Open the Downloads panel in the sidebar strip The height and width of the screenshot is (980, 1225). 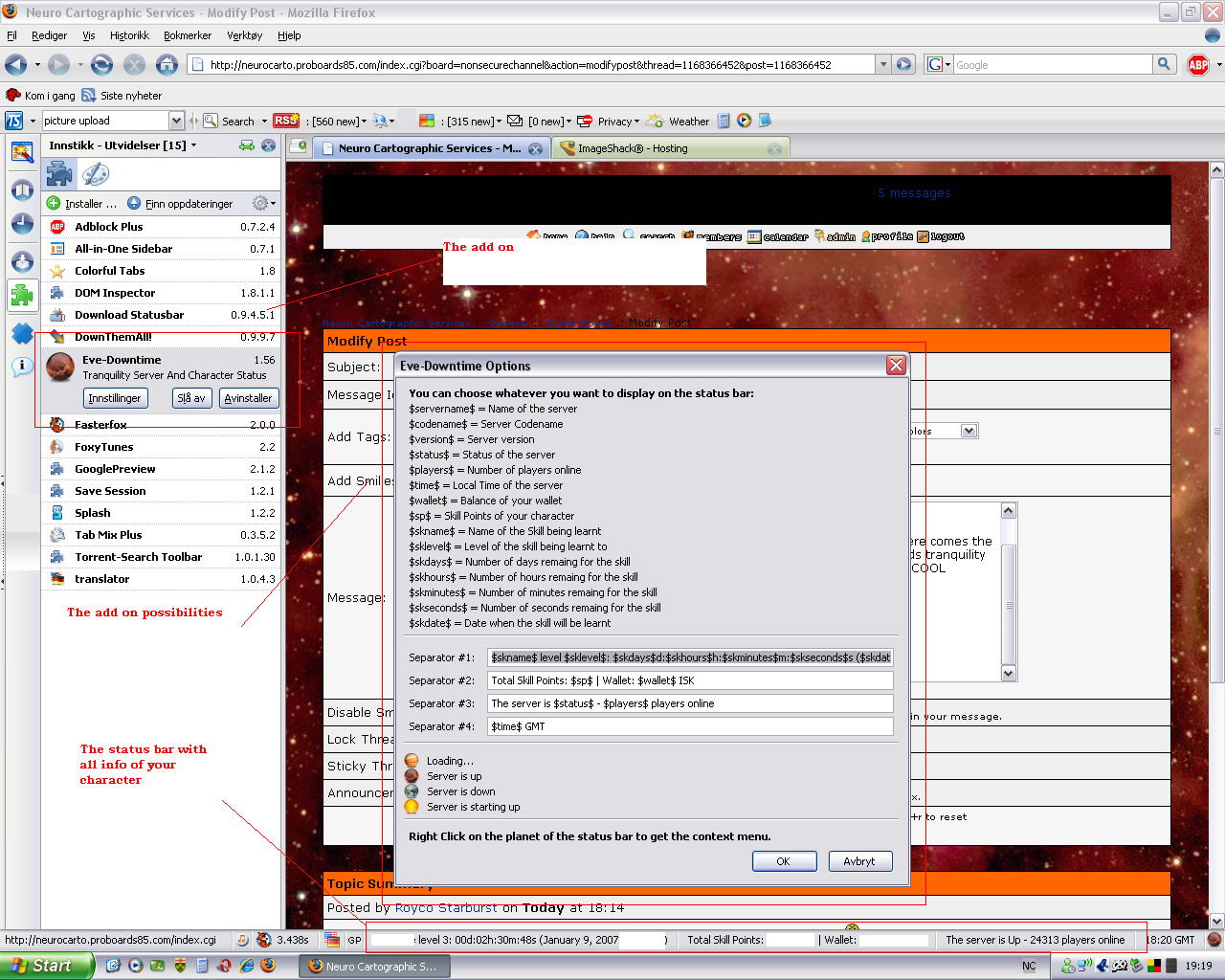point(22,260)
